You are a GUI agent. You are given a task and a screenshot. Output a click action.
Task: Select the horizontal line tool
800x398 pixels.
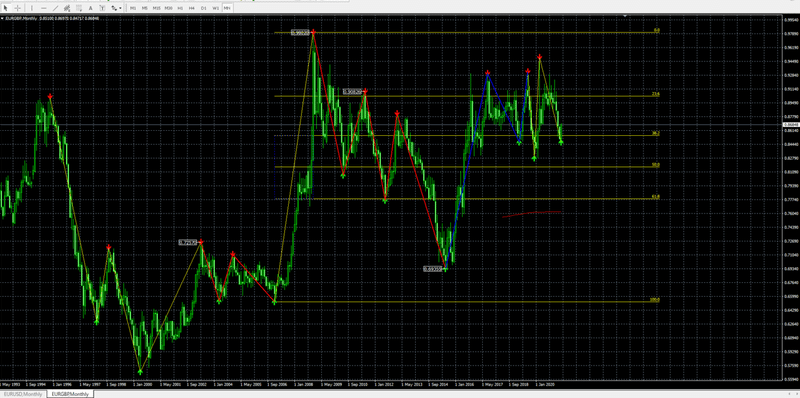tap(44, 8)
